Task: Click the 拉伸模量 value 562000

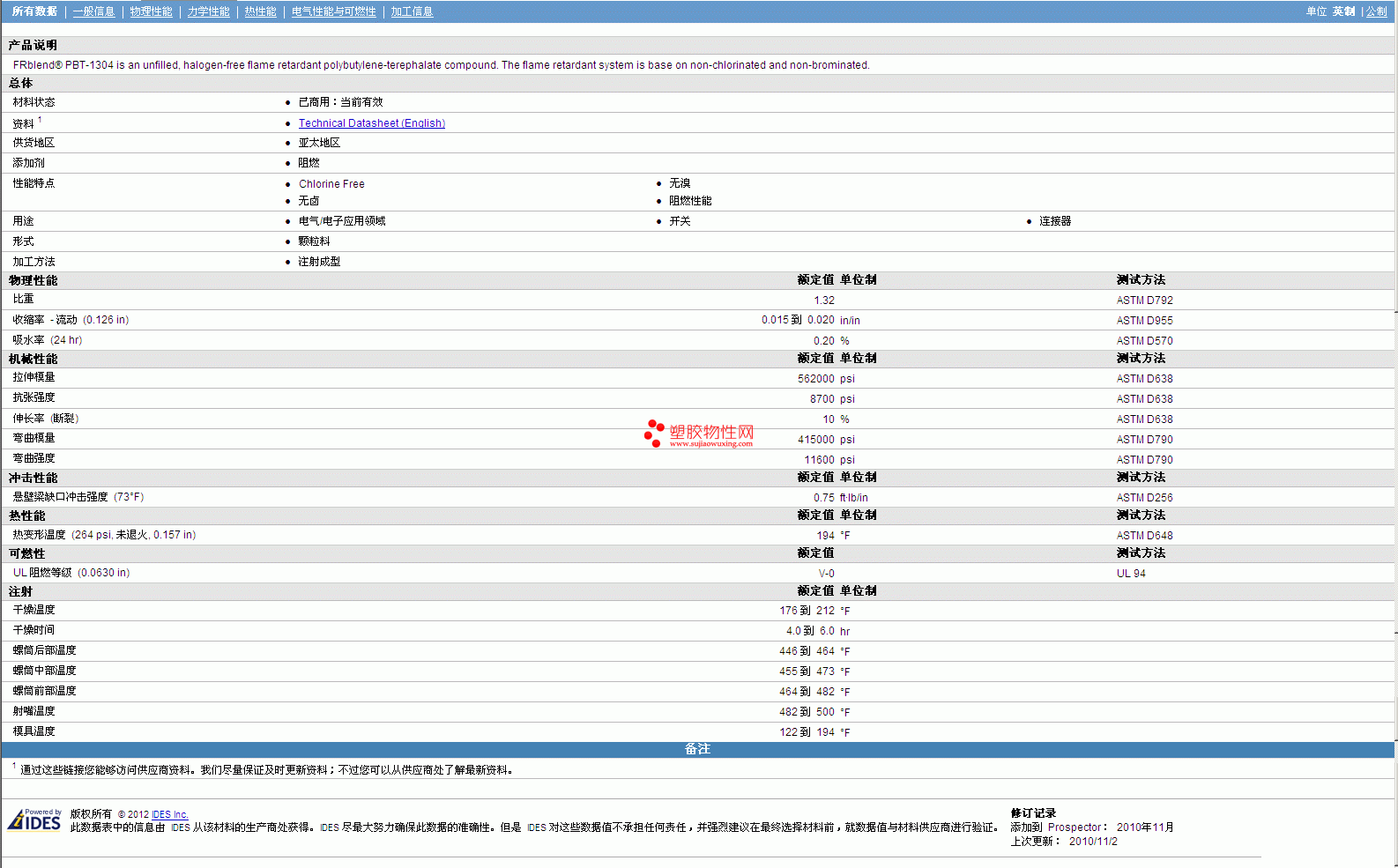Action: (816, 379)
